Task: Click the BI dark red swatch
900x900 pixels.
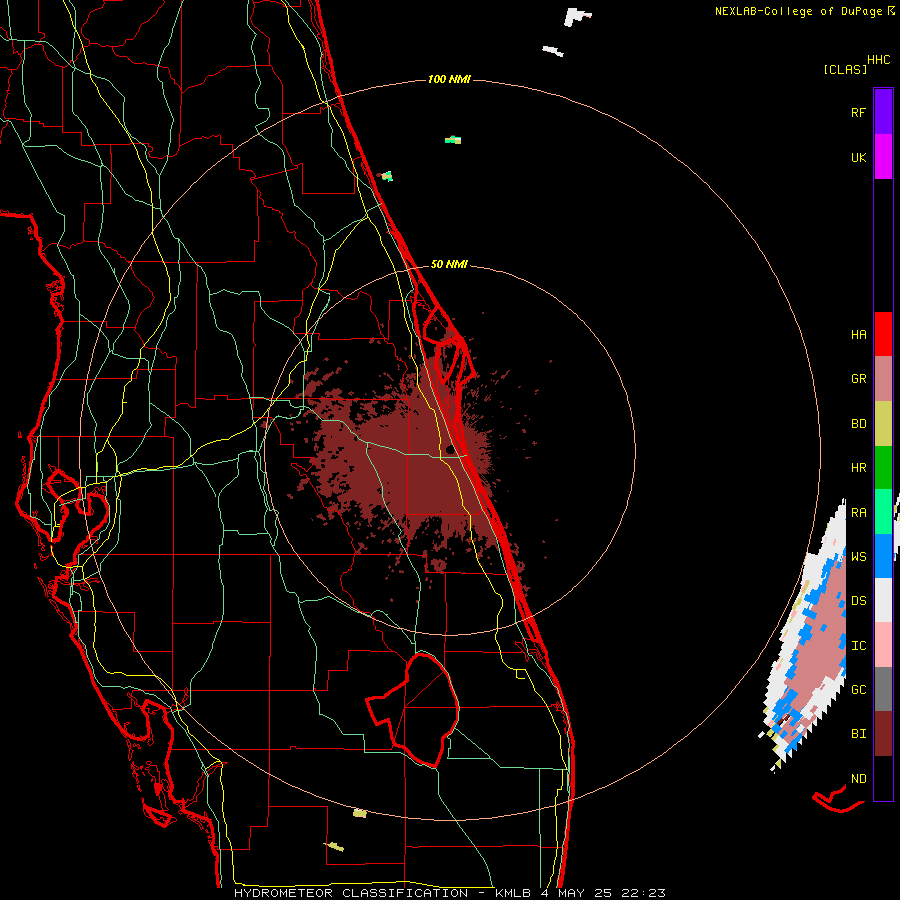Action: tap(883, 734)
